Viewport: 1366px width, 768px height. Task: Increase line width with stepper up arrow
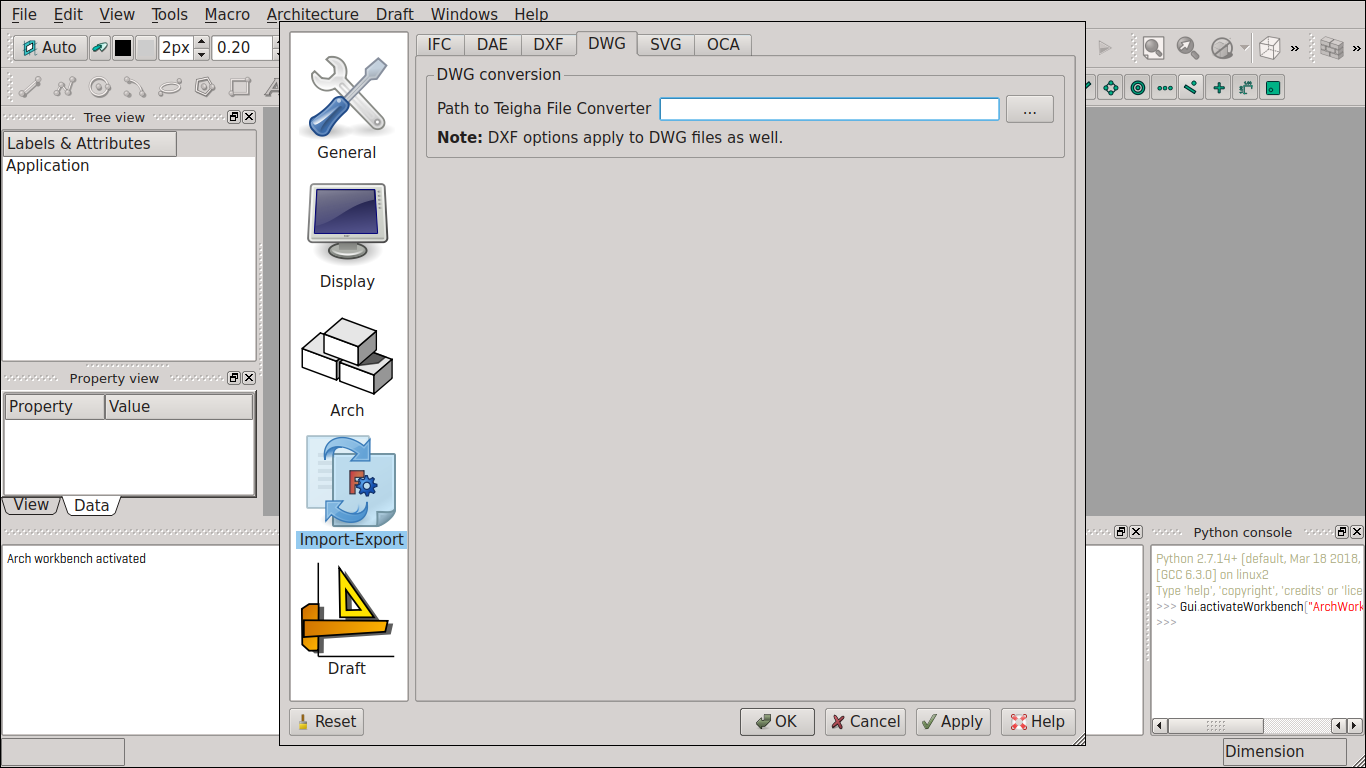[x=202, y=42]
